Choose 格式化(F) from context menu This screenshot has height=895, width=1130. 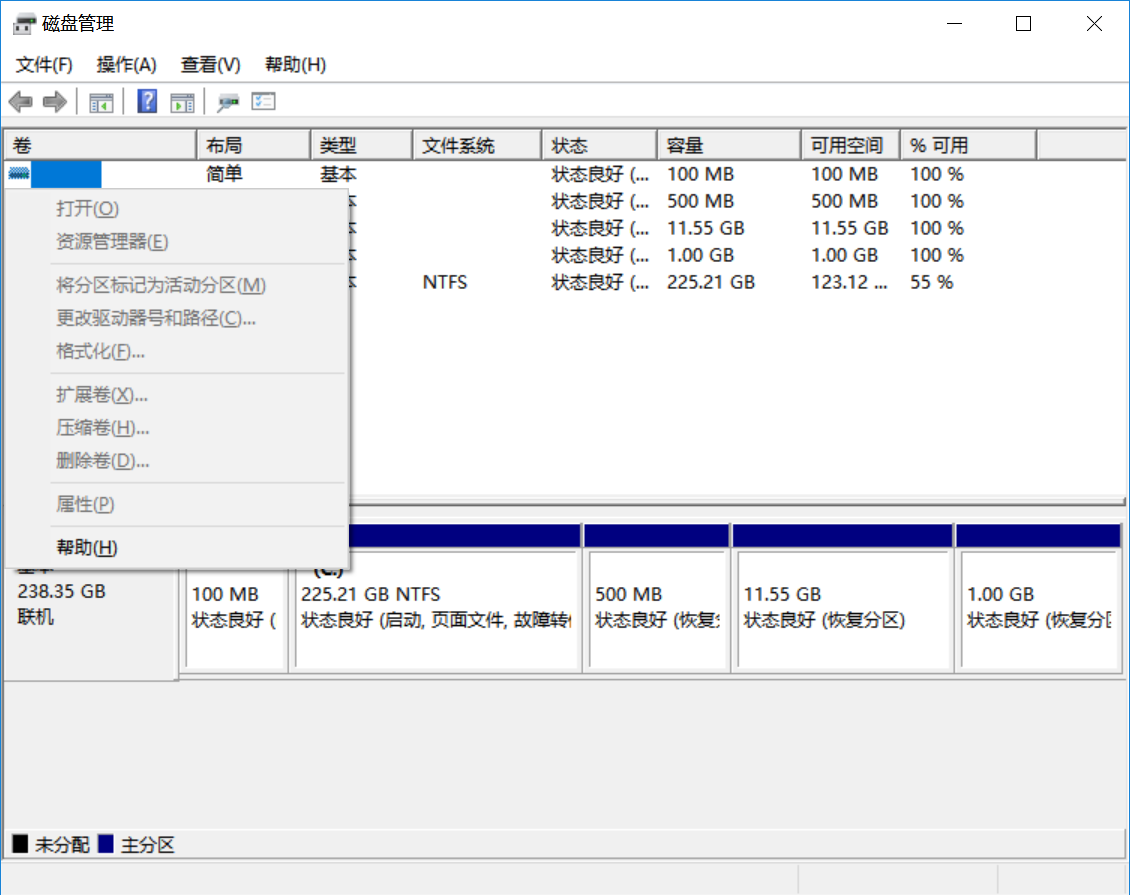point(177,352)
